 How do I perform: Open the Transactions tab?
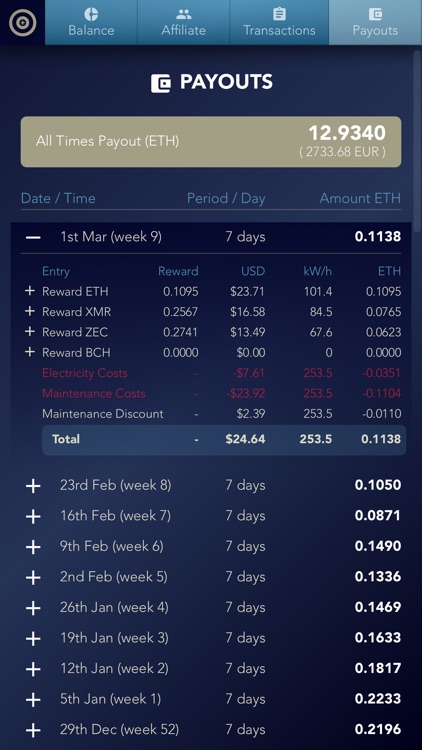[279, 22]
